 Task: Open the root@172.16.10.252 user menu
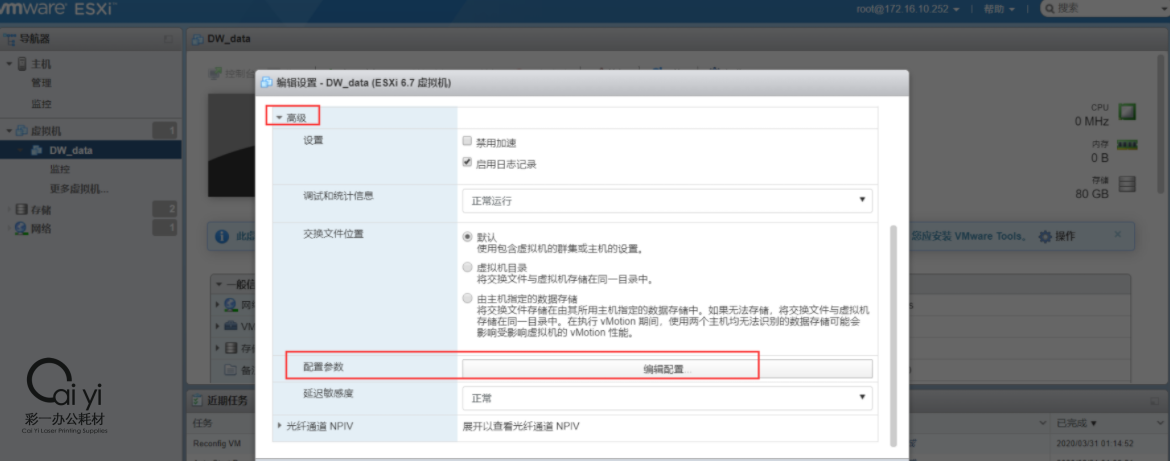click(x=908, y=9)
